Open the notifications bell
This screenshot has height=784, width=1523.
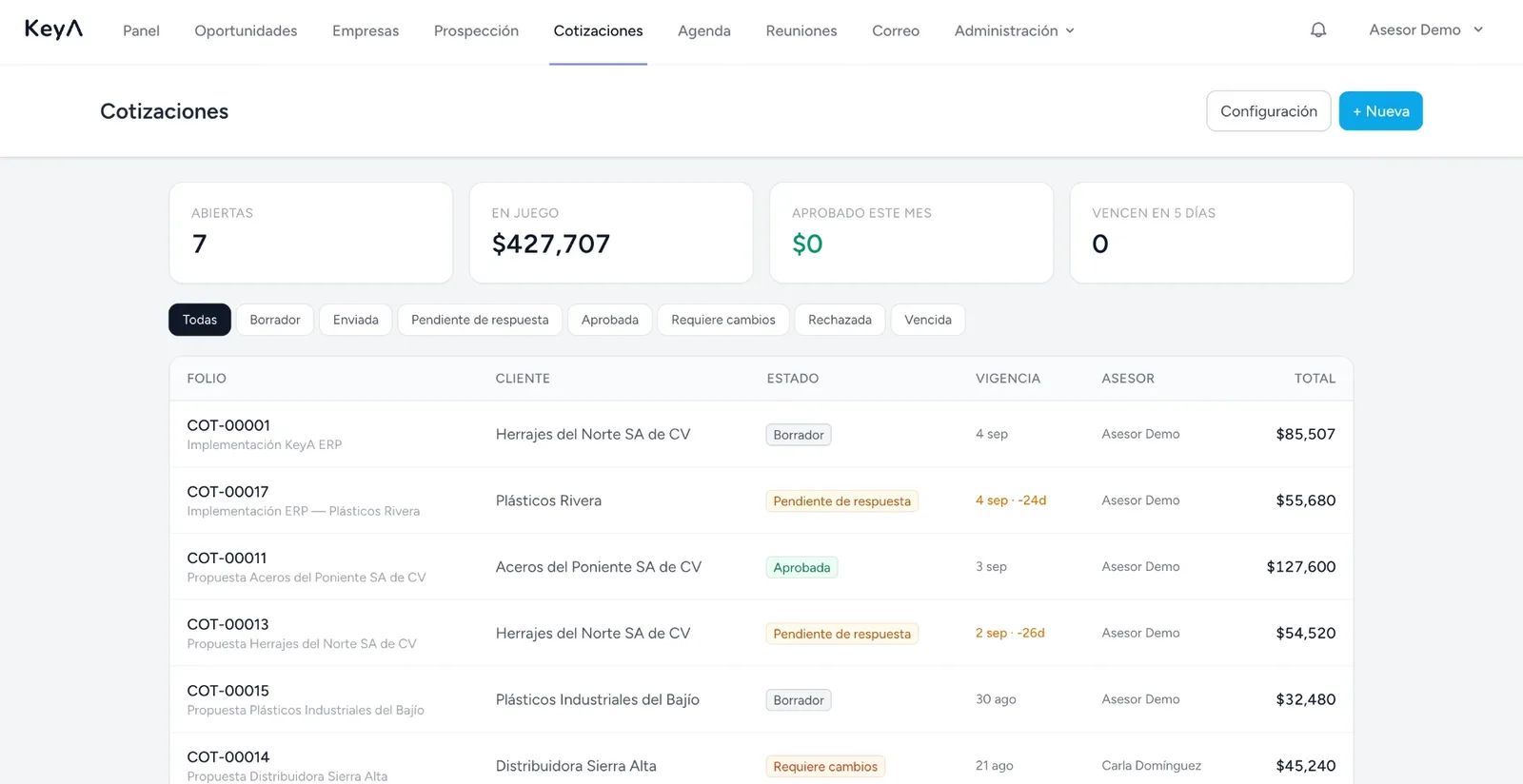(1318, 30)
